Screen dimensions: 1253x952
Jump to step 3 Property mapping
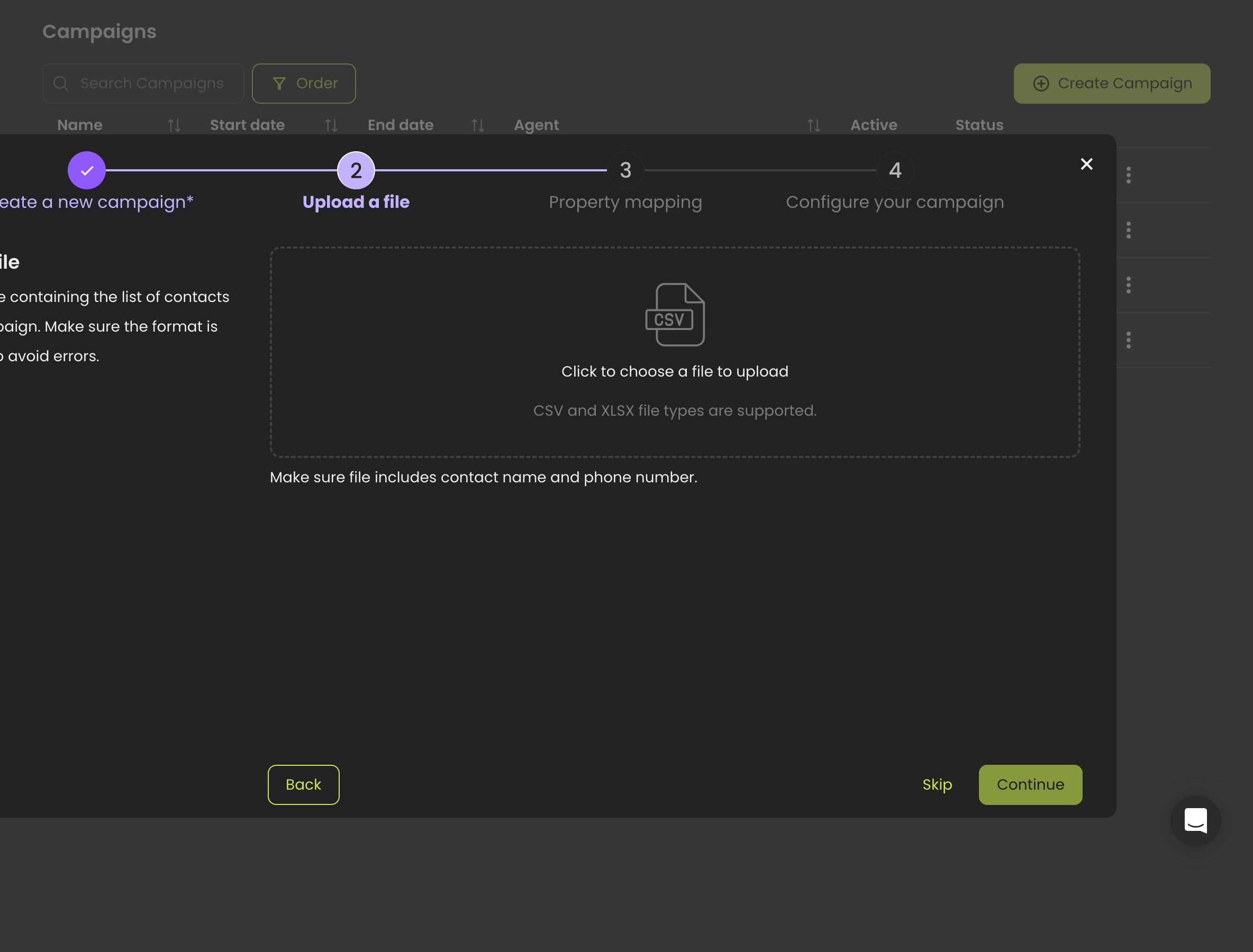[625, 170]
